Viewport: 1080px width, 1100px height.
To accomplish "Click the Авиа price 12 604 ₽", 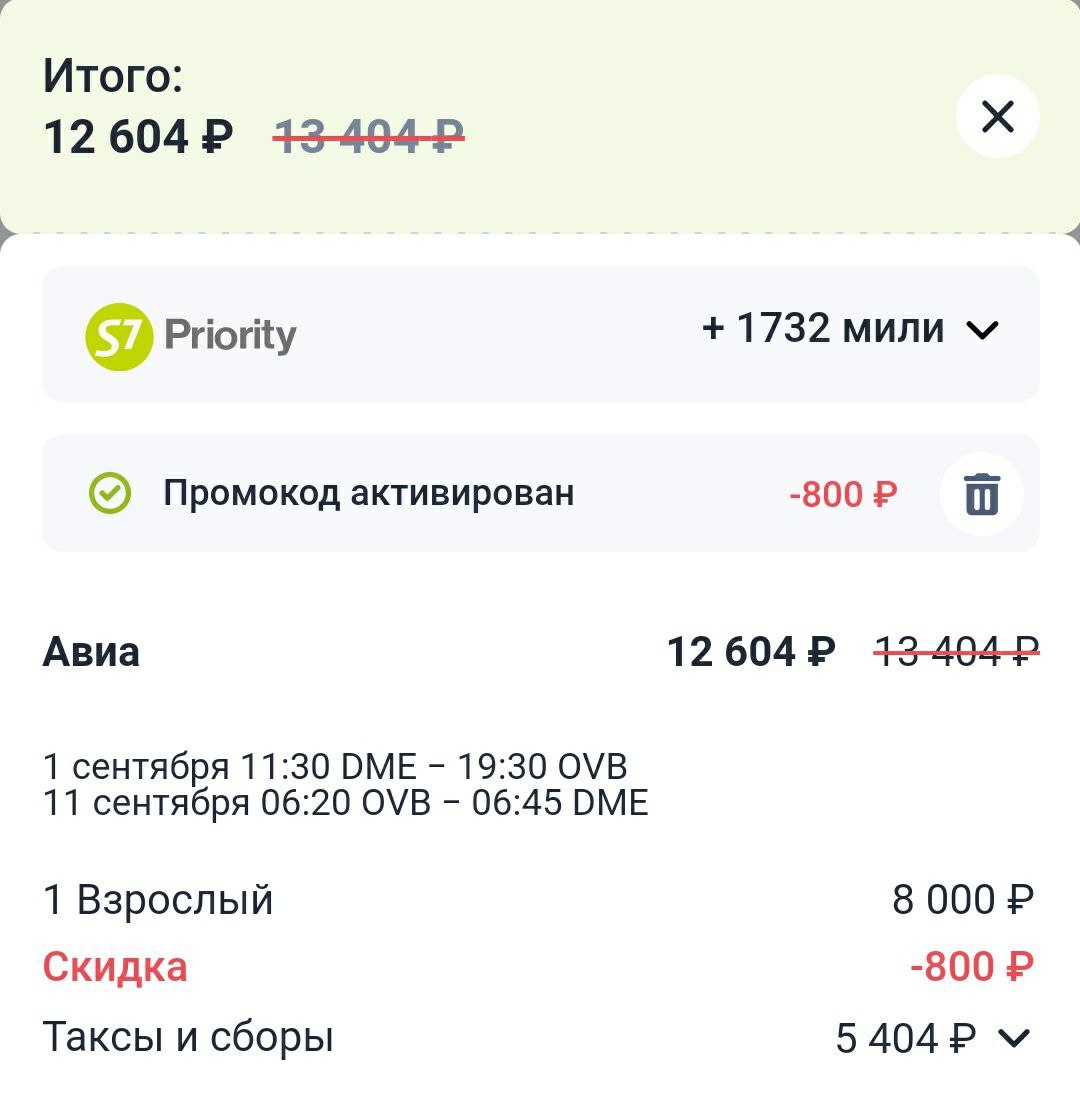I will click(x=751, y=652).
